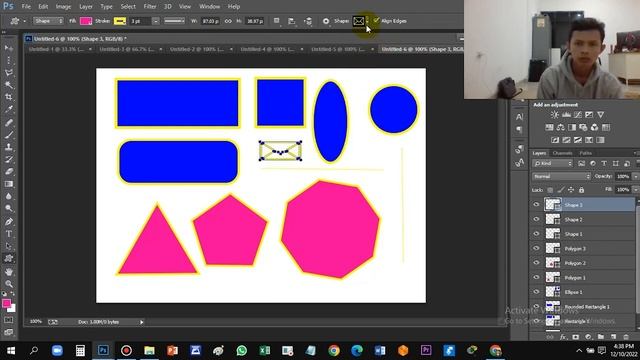This screenshot has width=640, height=360.
Task: Hide the Shape 1 layer
Action: click(536, 234)
